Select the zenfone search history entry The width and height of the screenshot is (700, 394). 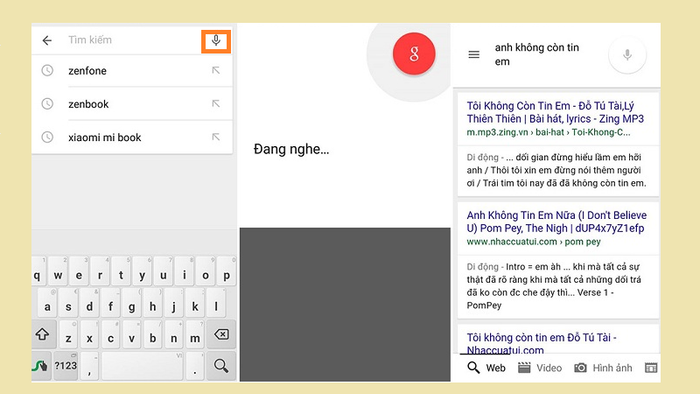click(132, 71)
